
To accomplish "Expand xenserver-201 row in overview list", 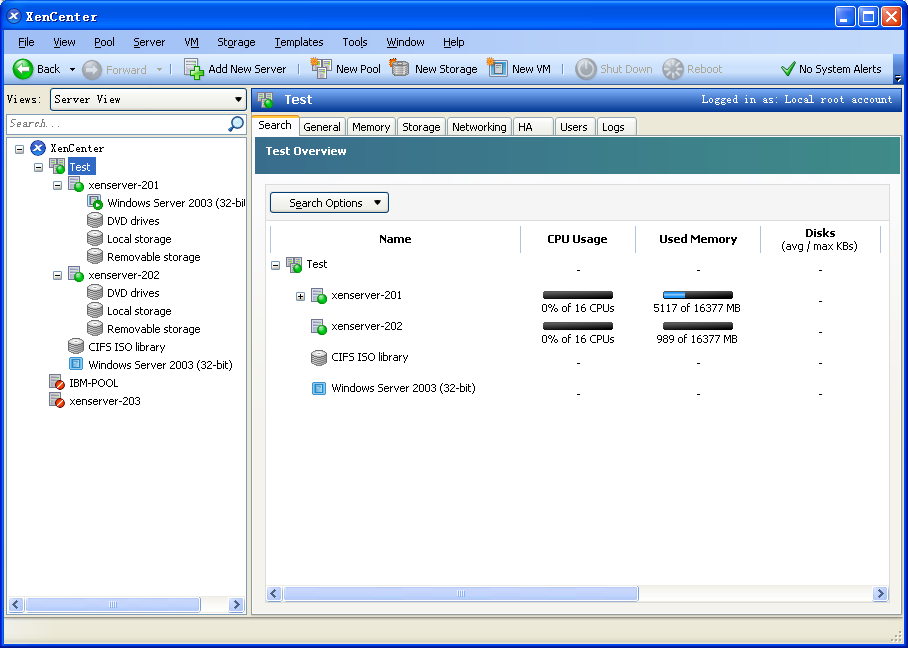I will (x=300, y=296).
